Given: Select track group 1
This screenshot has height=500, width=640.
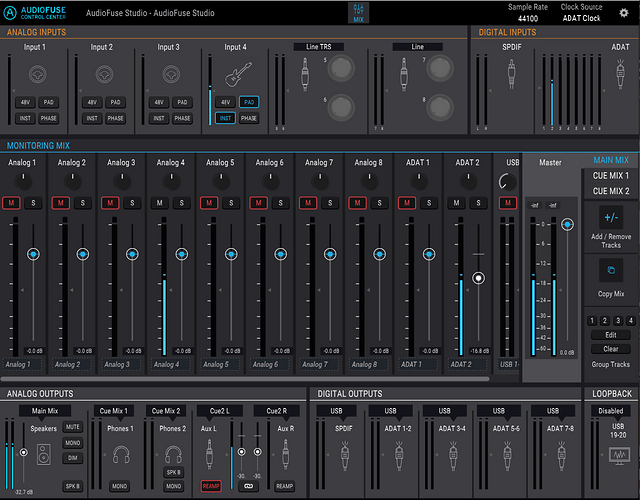Looking at the screenshot, I should pyautogui.click(x=592, y=320).
